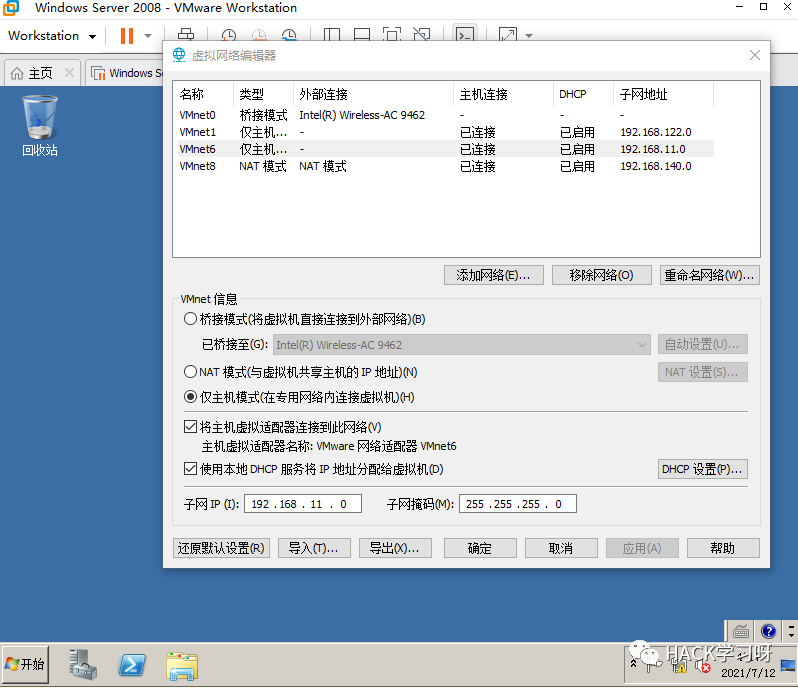Viewport: 798px width, 688px height.
Task: Click the 类型 column header
Action: 263,94
